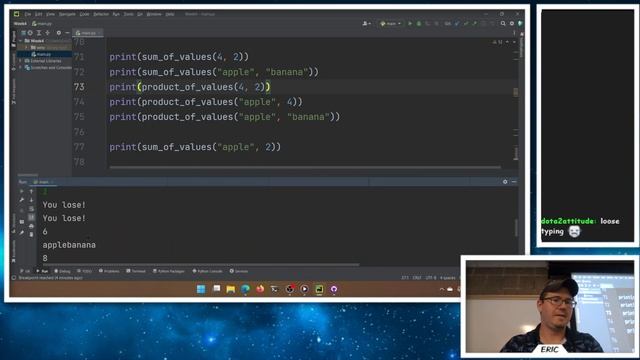Locate opened file crosshair icon in Project panel

click(x=30, y=33)
